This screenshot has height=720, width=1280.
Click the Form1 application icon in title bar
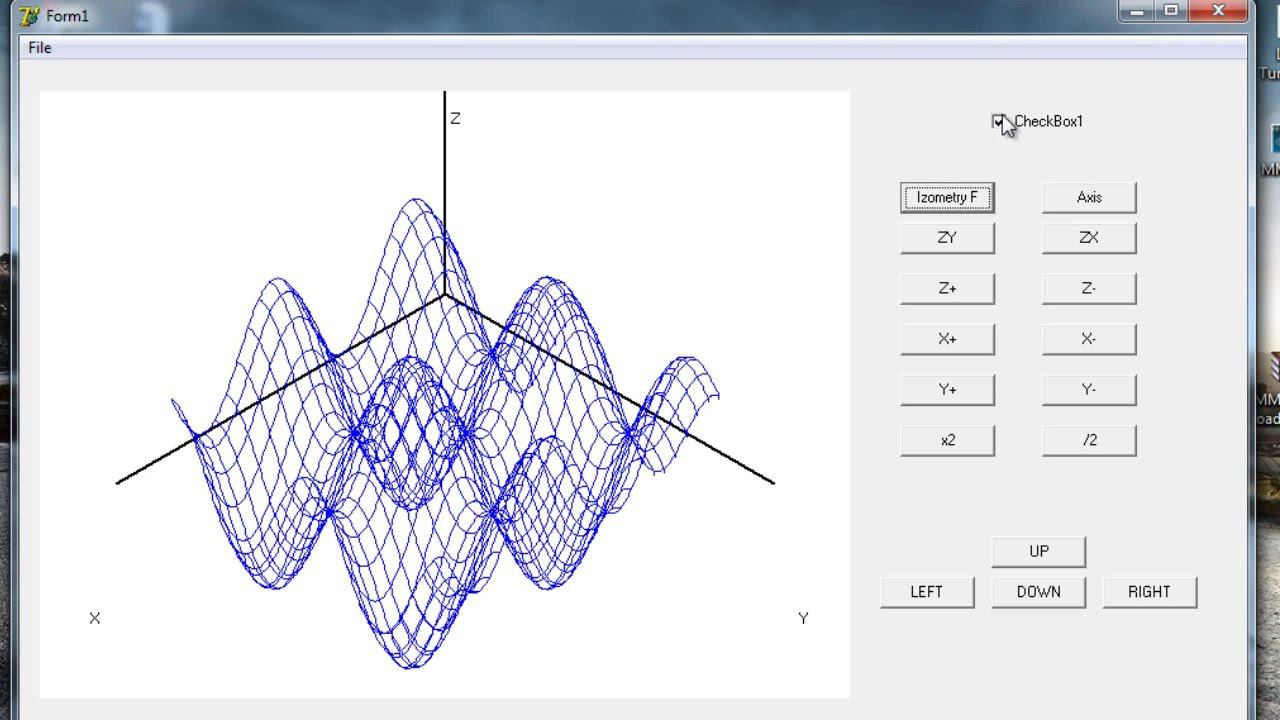click(x=29, y=16)
